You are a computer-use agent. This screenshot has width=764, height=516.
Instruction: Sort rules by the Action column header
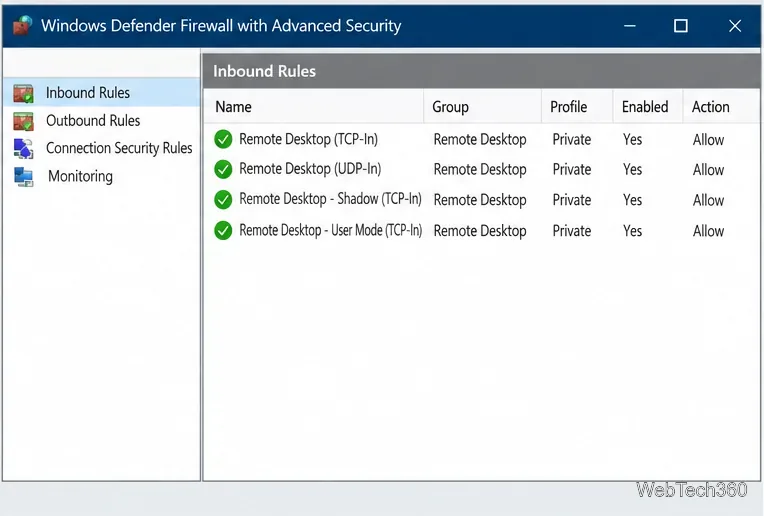(721, 107)
